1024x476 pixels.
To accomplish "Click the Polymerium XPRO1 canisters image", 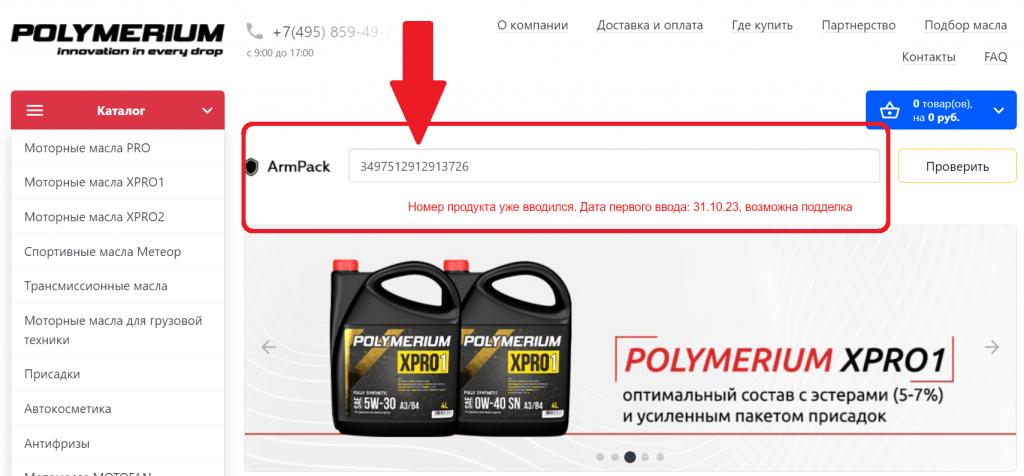I will (451, 347).
